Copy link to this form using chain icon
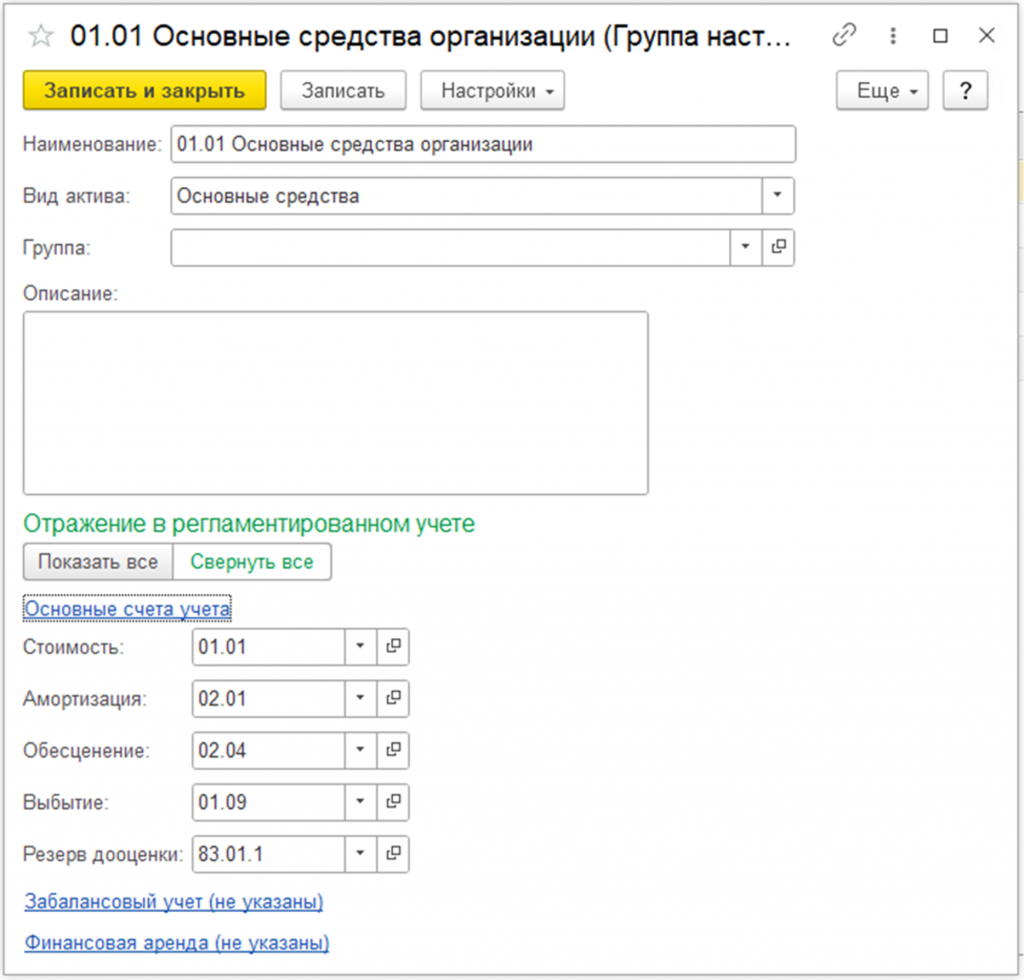1024x980 pixels. coord(844,35)
